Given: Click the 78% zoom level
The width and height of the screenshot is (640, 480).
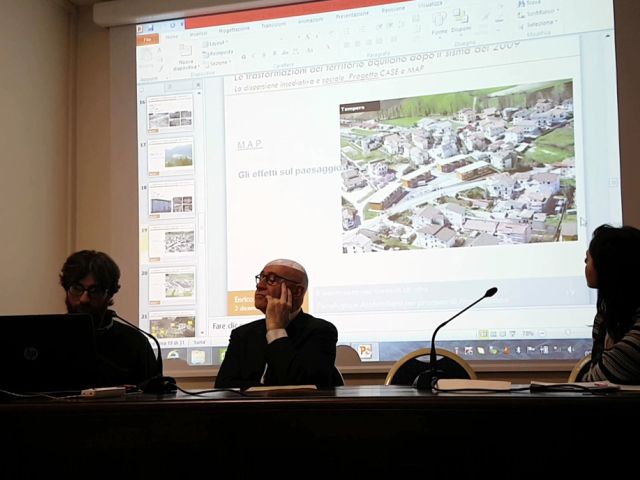Looking at the screenshot, I should coord(528,333).
